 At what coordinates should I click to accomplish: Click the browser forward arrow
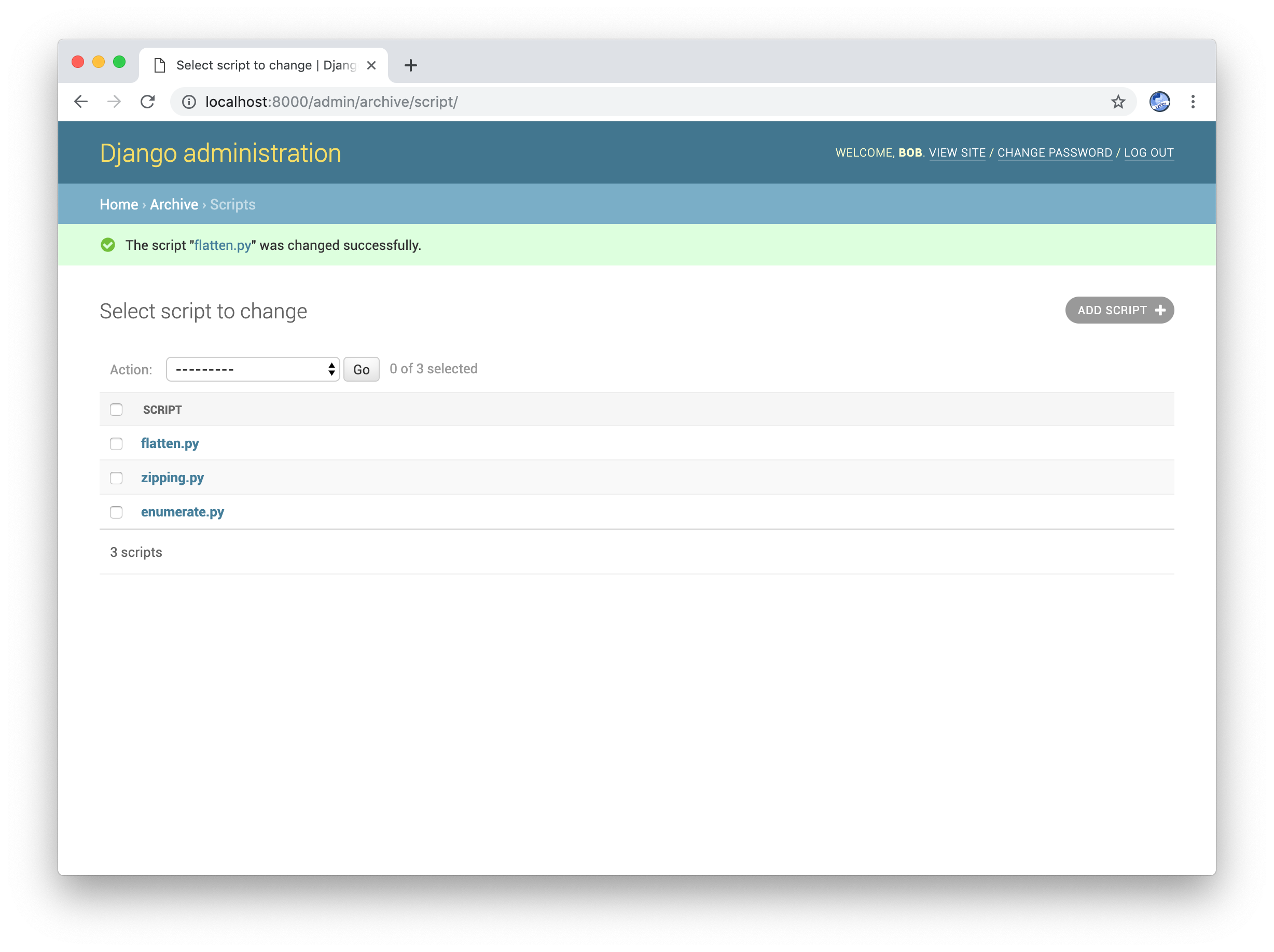[114, 102]
